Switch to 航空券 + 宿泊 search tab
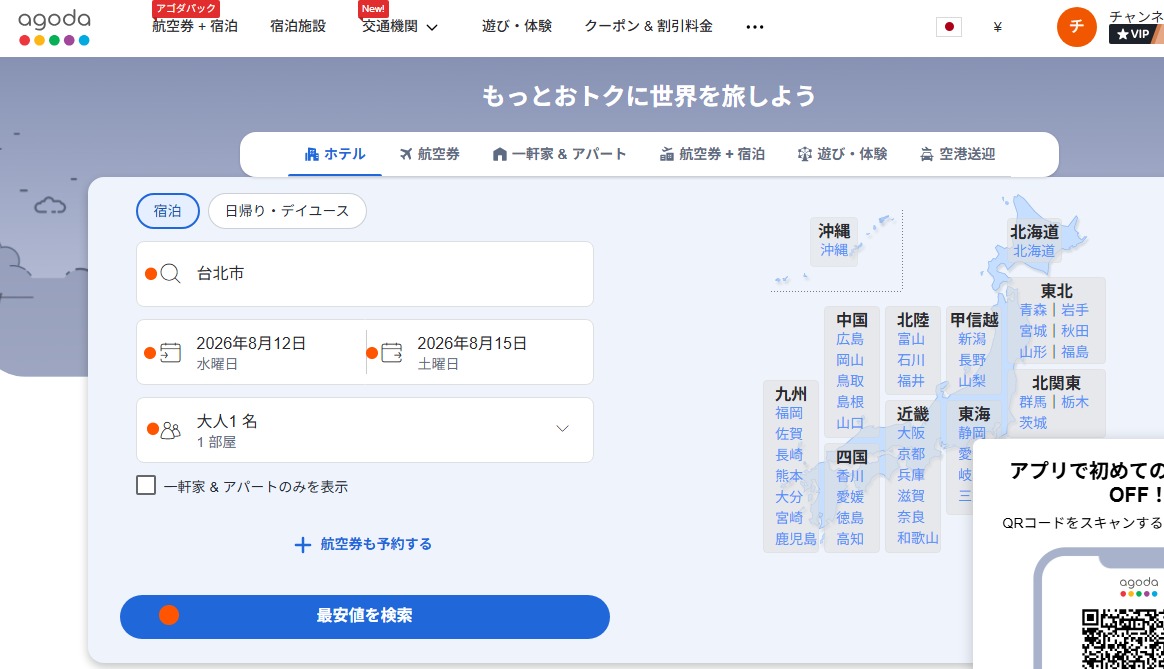 712,154
